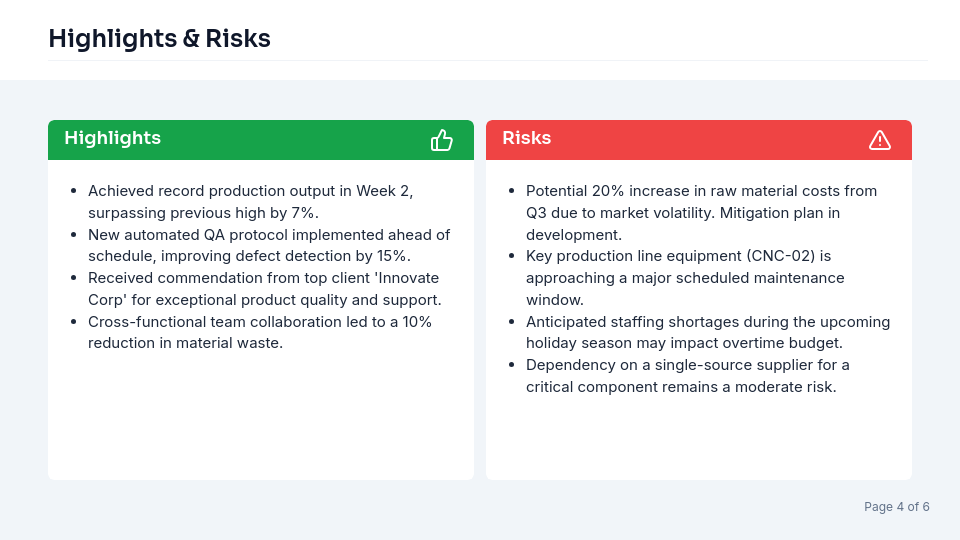Select the anticipated staffing shortages bullet
Image resolution: width=960 pixels, height=540 pixels.
tap(707, 332)
